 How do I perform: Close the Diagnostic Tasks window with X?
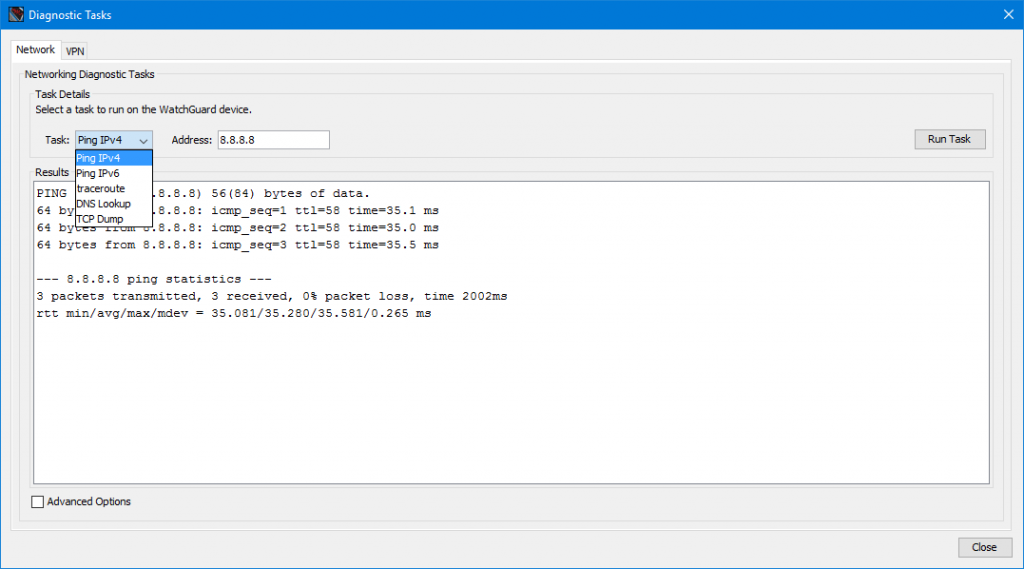click(1007, 15)
